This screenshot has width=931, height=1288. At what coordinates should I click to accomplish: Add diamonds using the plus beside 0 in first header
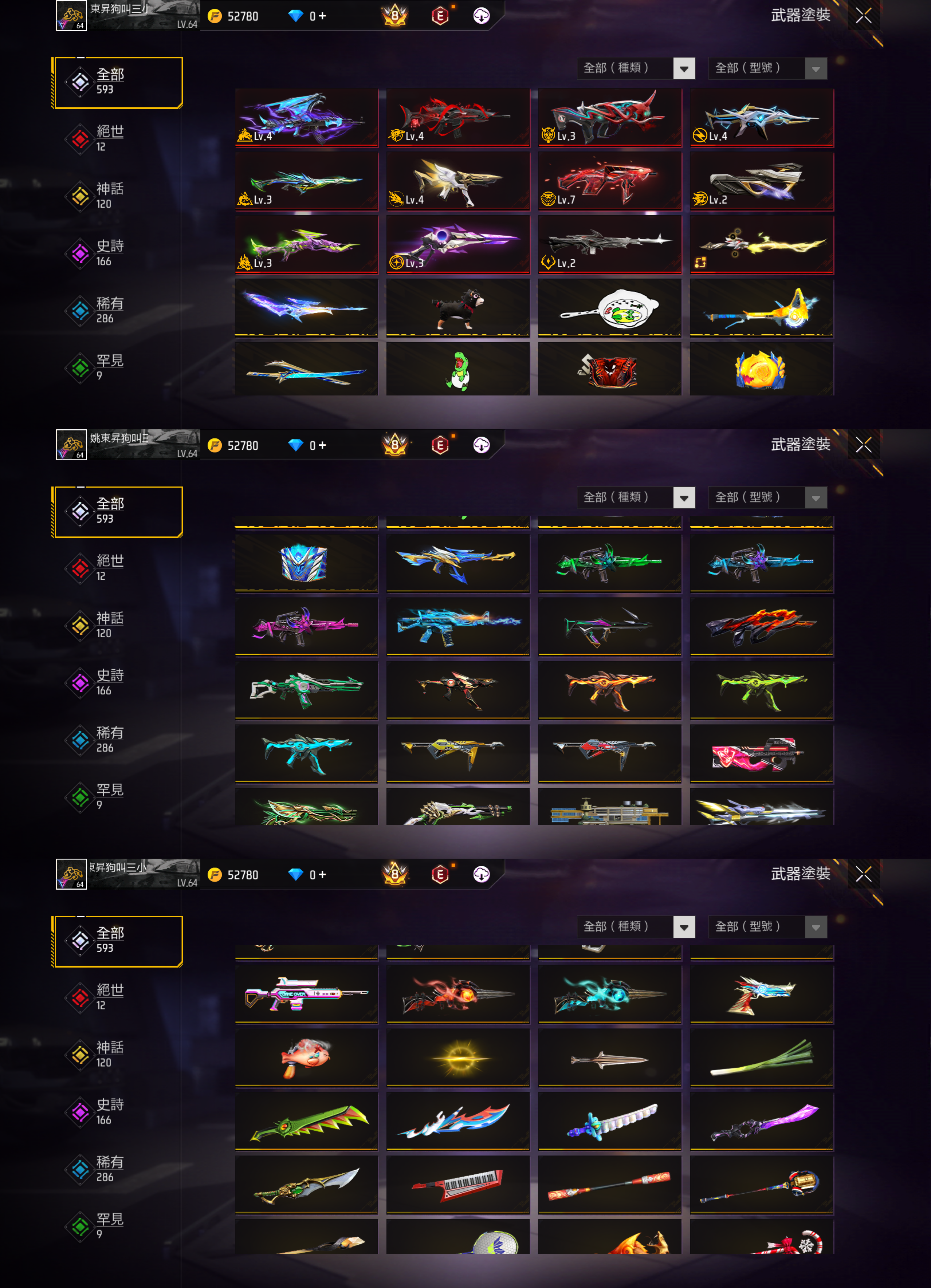322,16
